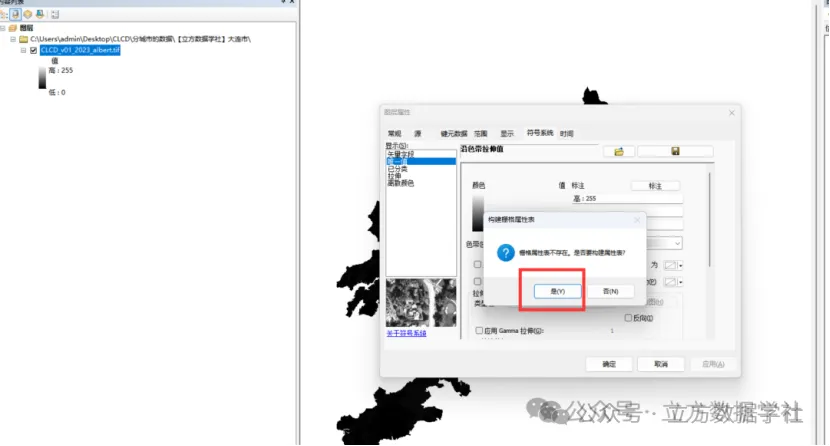Viewport: 830px width, 446px height.
Task: Switch table of contents to List By Source
Action: click(15, 14)
